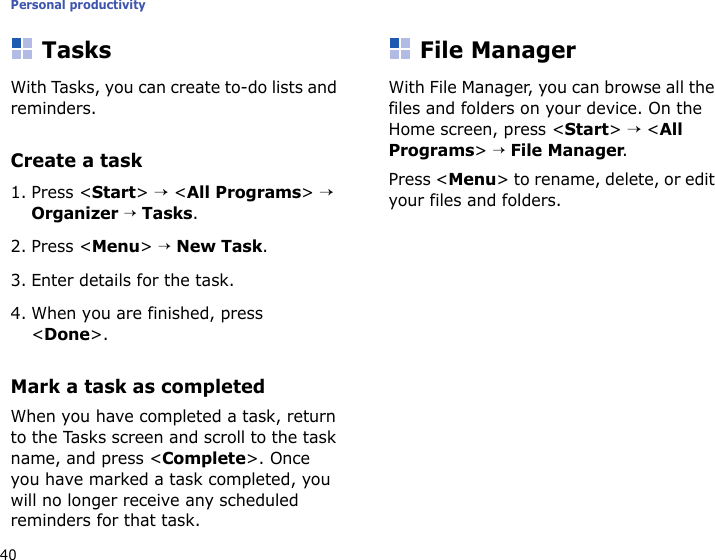Click the icon beside the File Manager heading
Screen dimensions: 715x560
(400, 49)
